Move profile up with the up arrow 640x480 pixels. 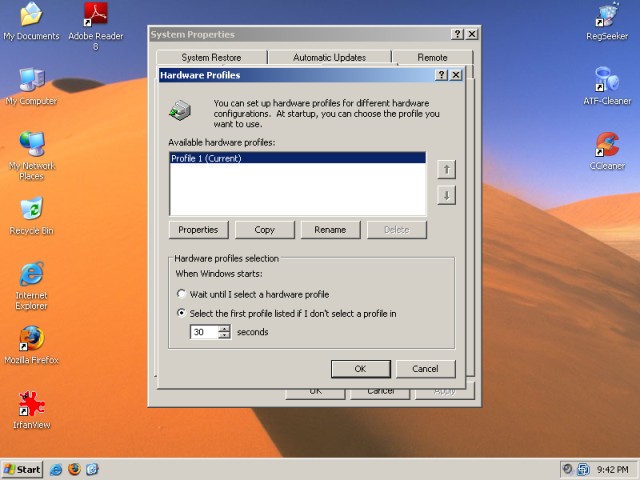coord(446,169)
